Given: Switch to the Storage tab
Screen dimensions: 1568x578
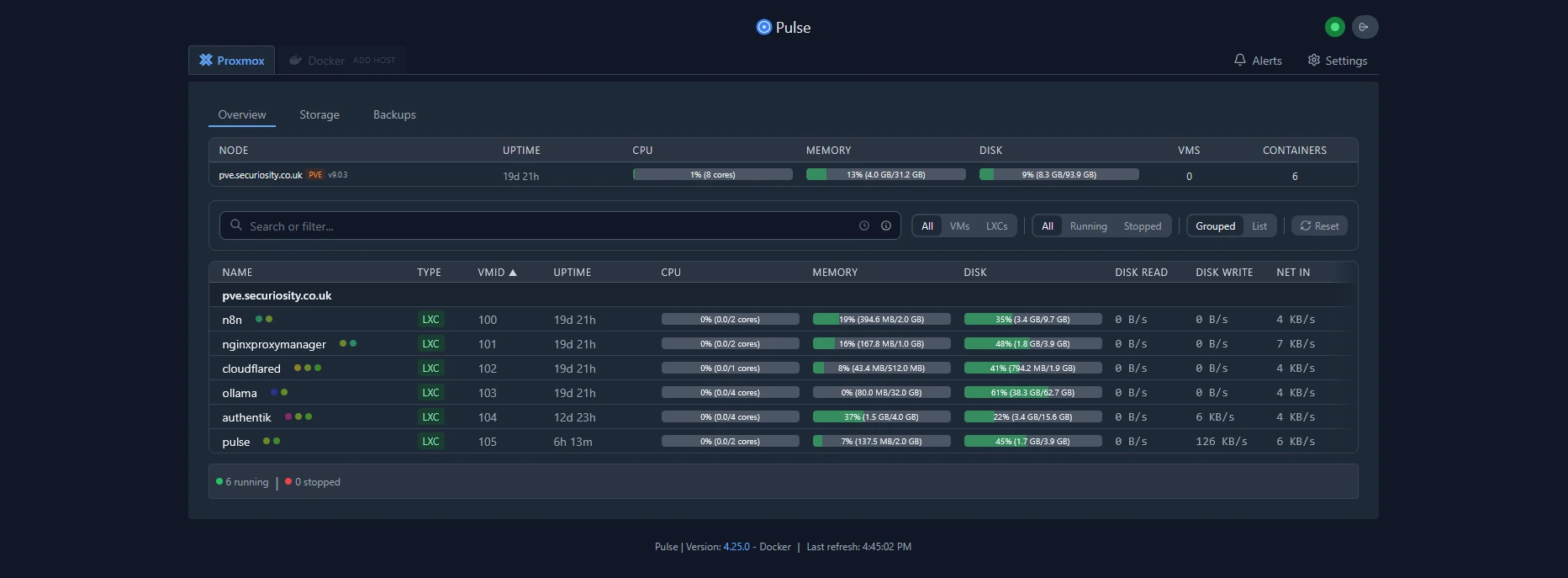Looking at the screenshot, I should coord(319,115).
